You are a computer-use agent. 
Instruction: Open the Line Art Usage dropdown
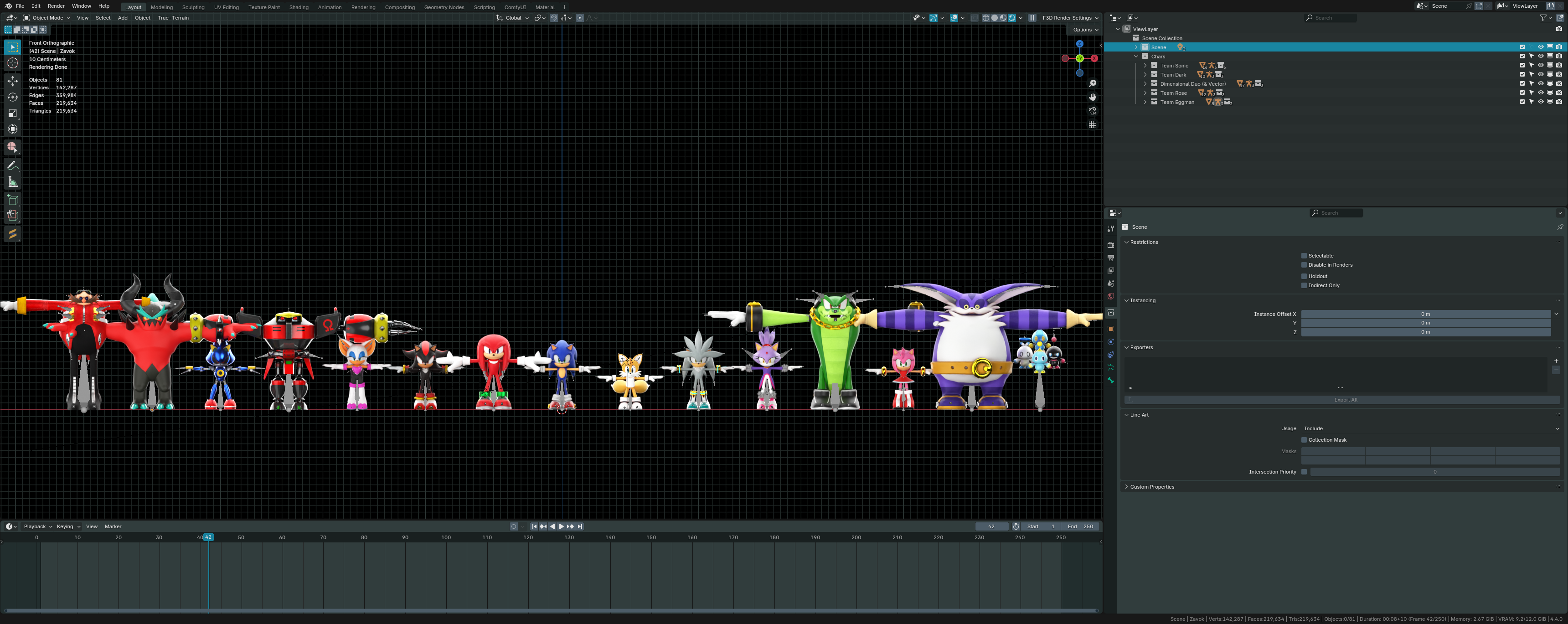pyautogui.click(x=1430, y=428)
